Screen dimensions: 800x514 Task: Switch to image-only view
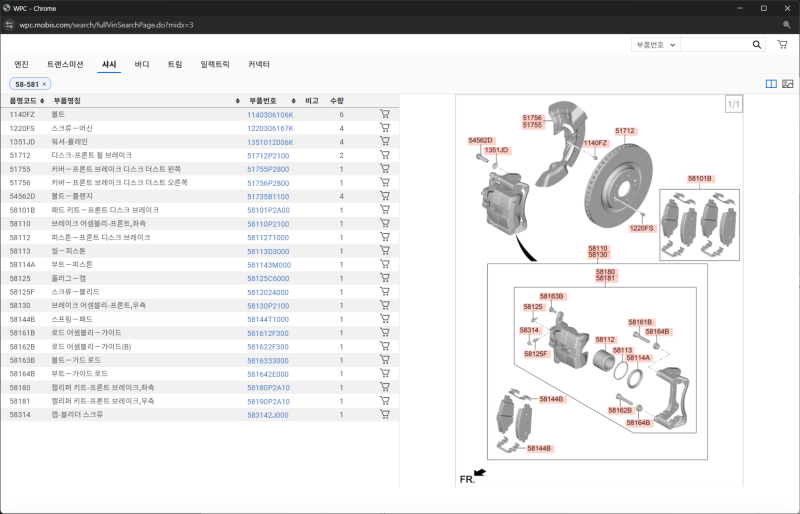788,84
